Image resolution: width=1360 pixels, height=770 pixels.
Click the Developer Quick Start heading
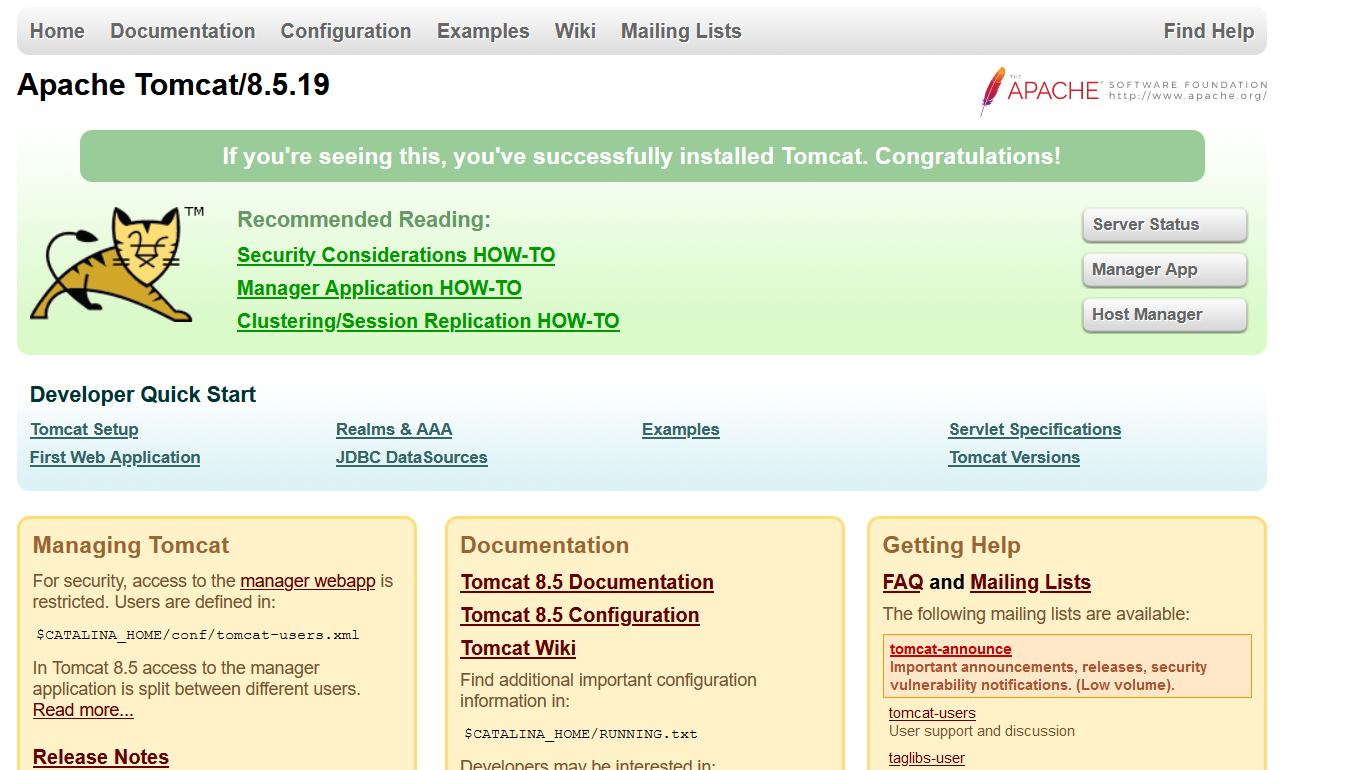(143, 395)
